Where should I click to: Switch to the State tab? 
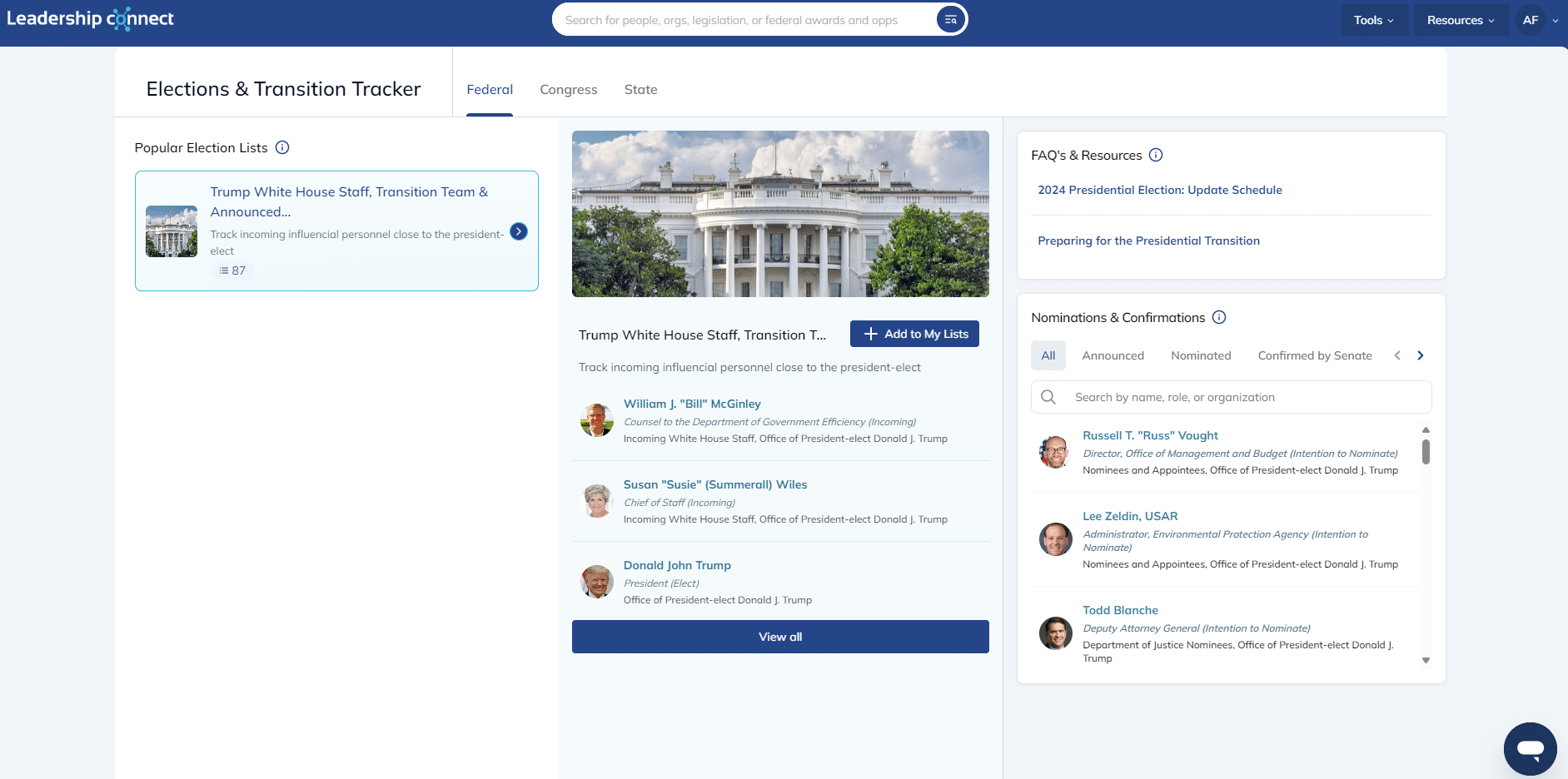click(x=641, y=89)
